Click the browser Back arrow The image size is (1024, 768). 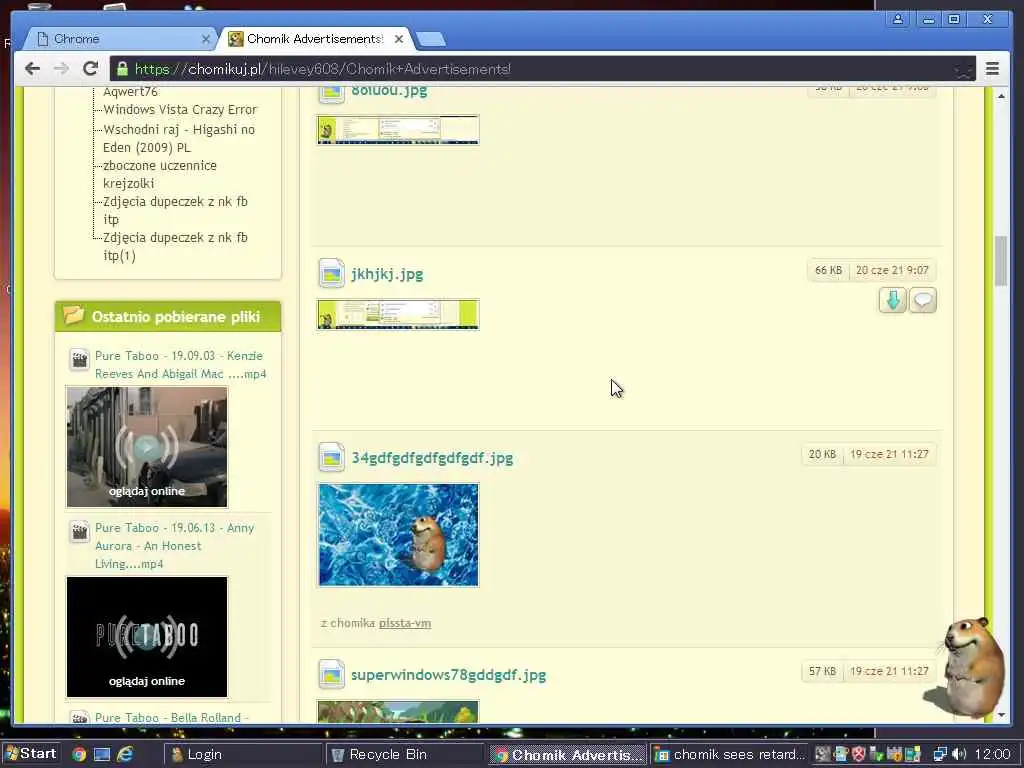click(32, 69)
